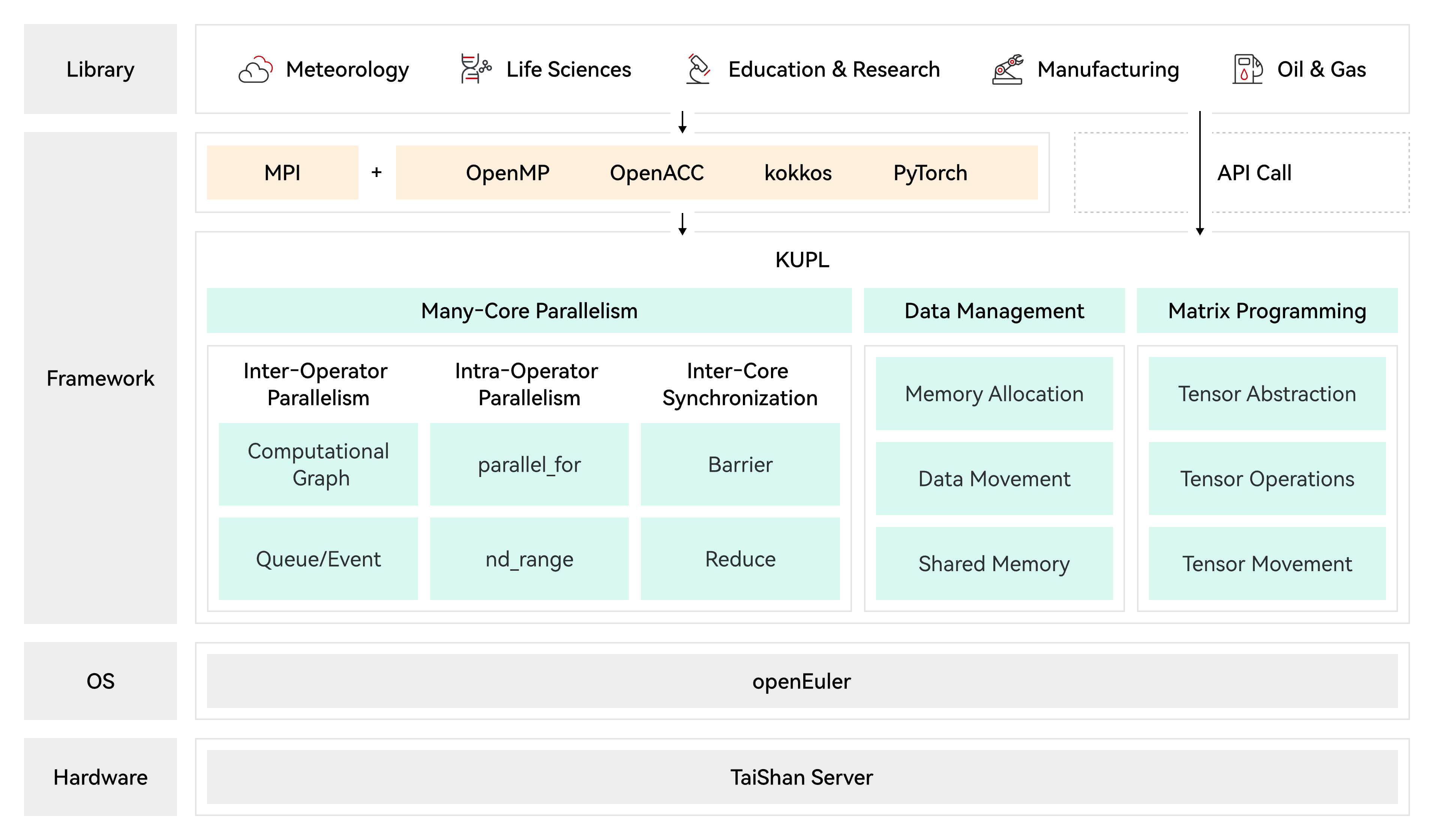Click the Tensor Operations block

point(1267,478)
